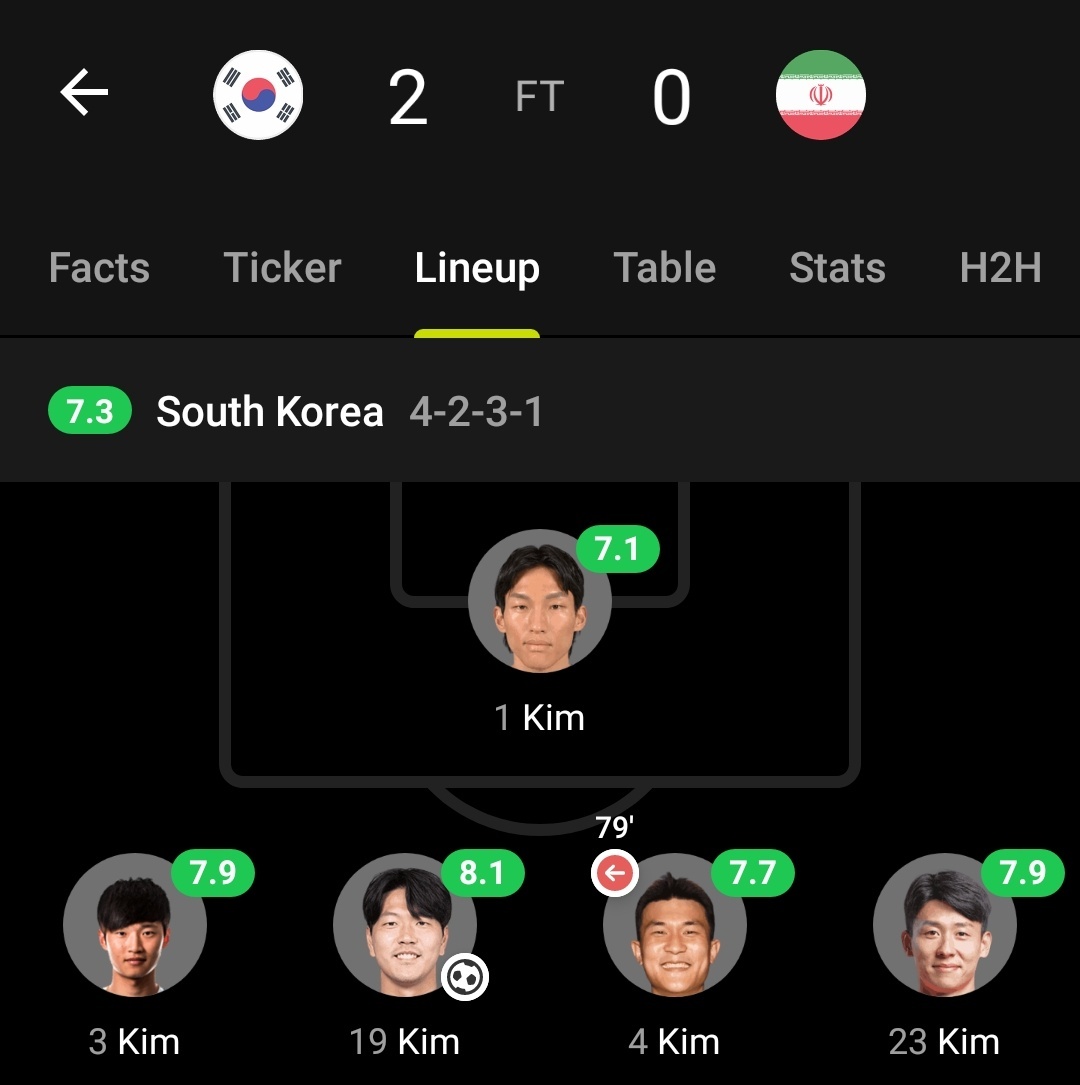The height and width of the screenshot is (1085, 1080).
Task: Tap the FT match status label
Action: [540, 97]
